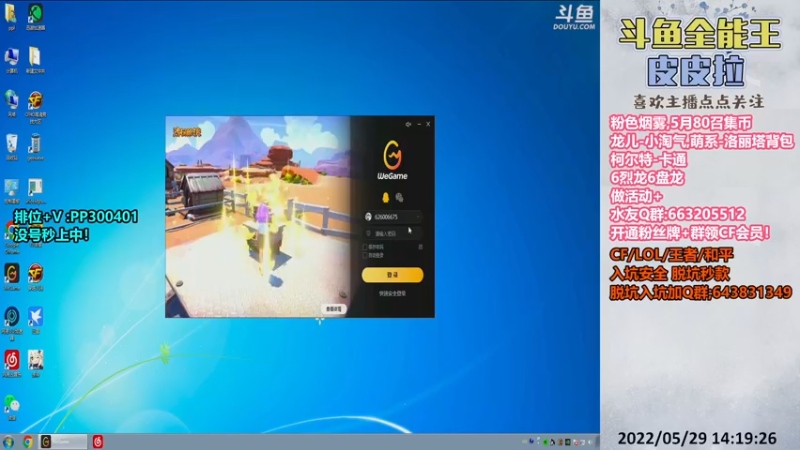Open the CrossFire shortcut beside WeGame icon
This screenshot has height=450, width=800.
pos(35,277)
